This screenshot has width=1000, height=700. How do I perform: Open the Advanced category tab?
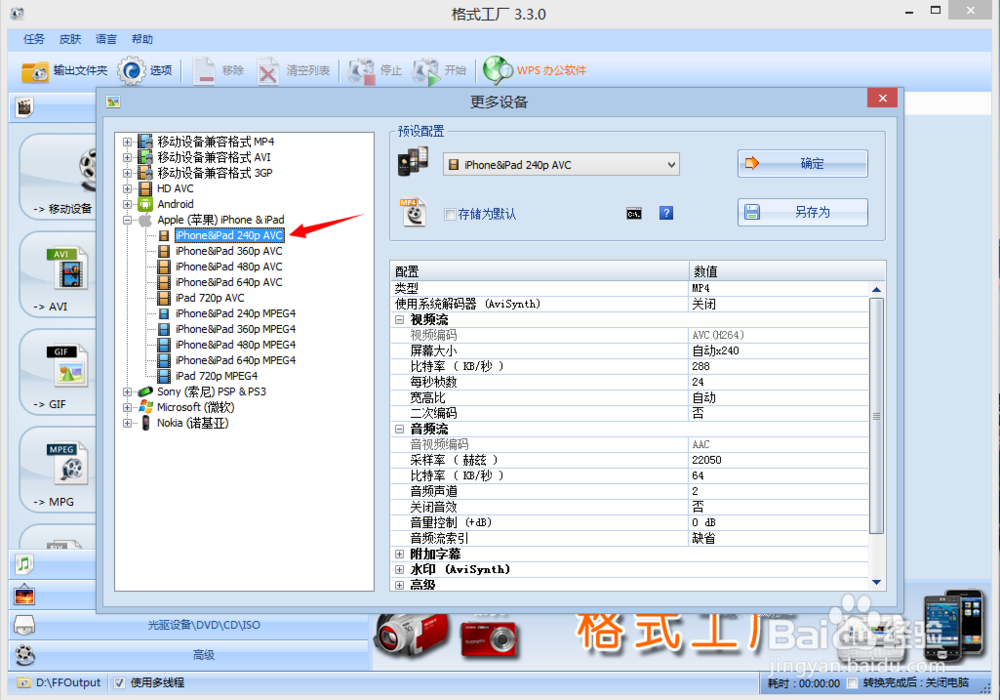click(204, 655)
